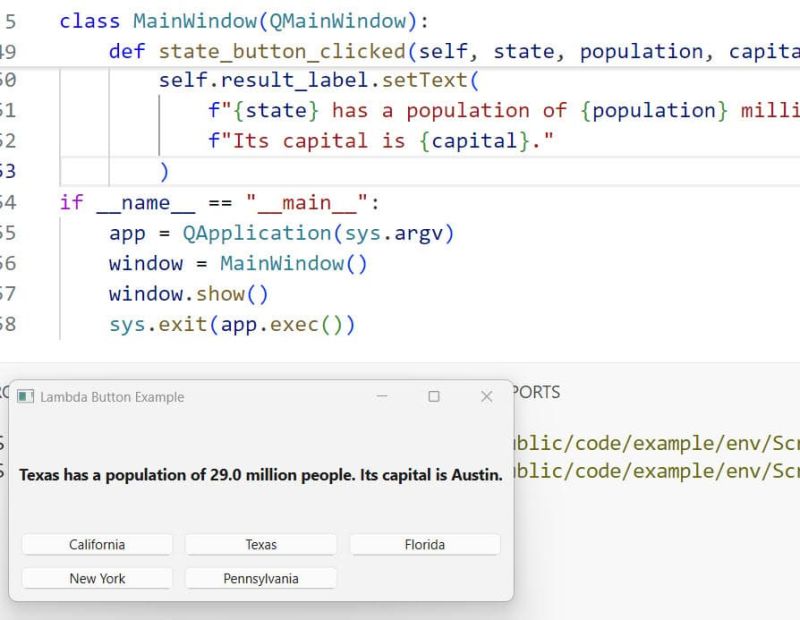The image size is (800, 620).
Task: Click the Texas population result label
Action: click(261, 475)
